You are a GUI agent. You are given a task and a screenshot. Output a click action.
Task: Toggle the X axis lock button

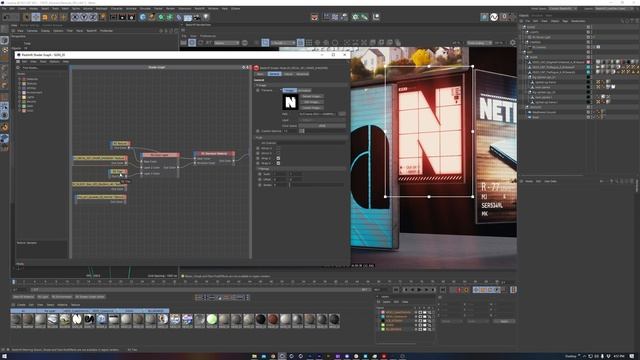(x=75, y=17)
